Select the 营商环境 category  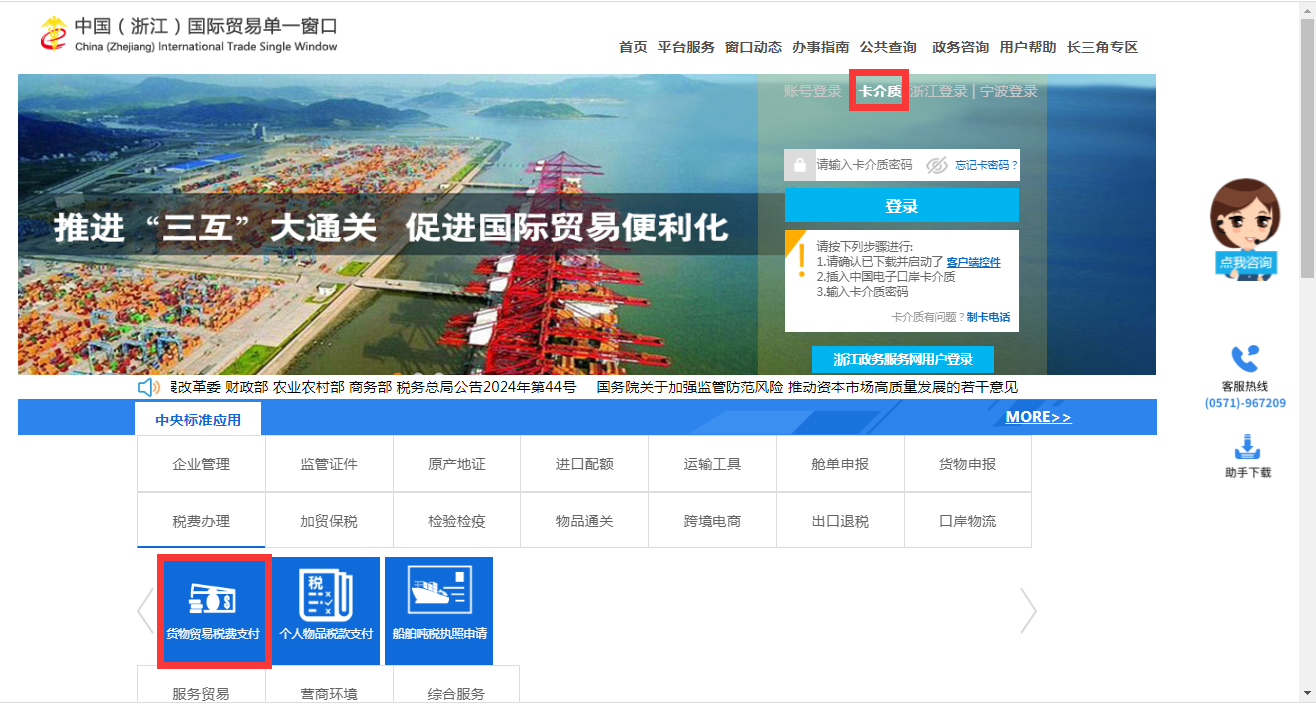329,685
